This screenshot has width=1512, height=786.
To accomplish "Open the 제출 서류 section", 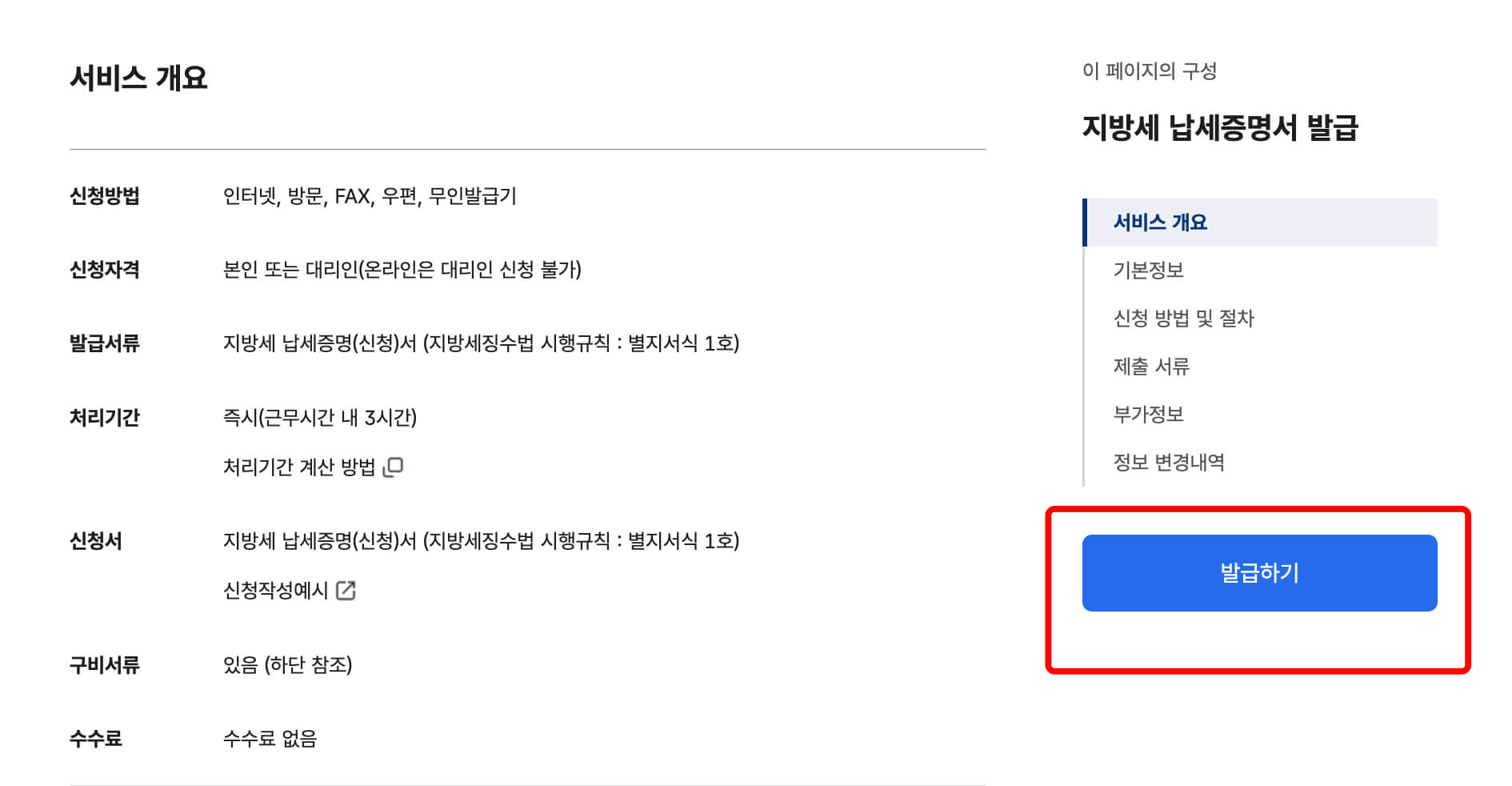I will pos(1154,366).
